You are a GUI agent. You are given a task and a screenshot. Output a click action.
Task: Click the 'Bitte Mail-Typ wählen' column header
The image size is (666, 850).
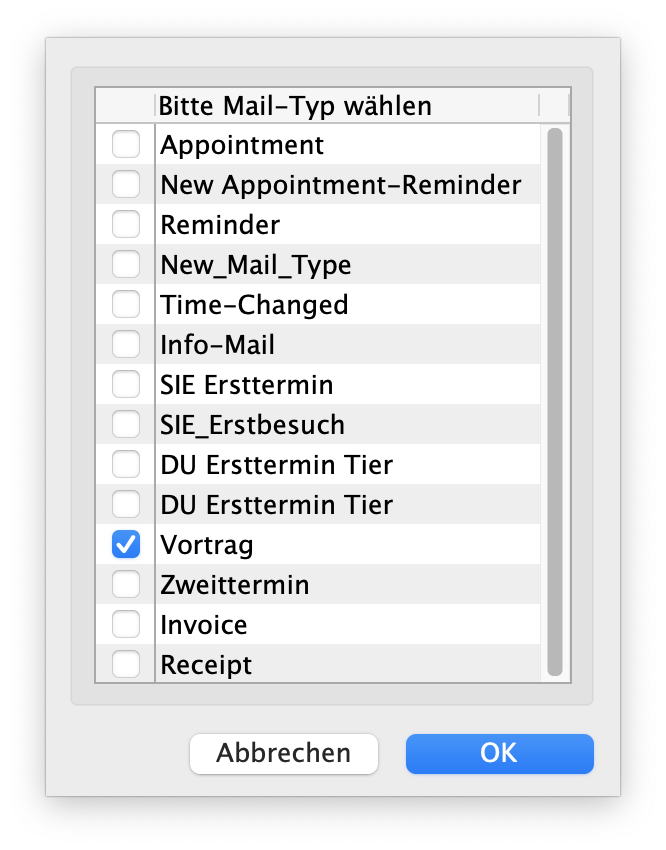[296, 105]
